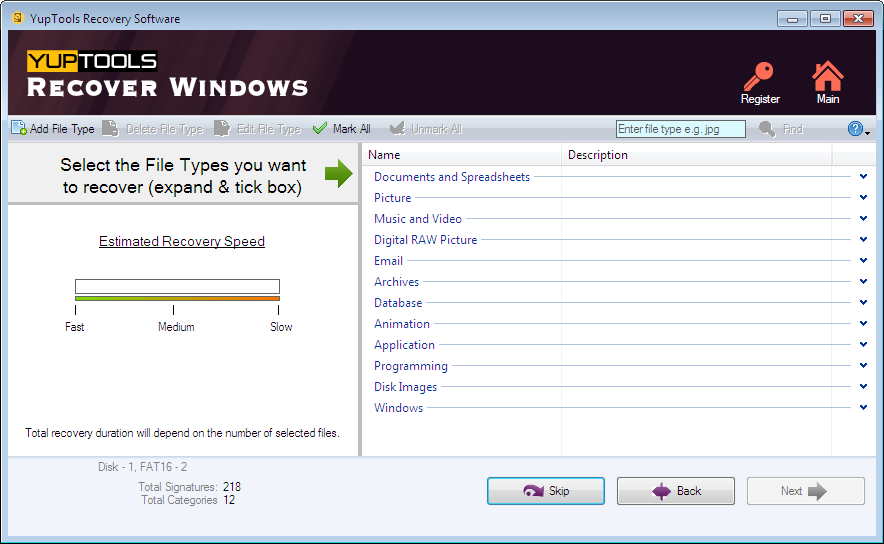The image size is (884, 544).
Task: Expand Disk Images category chevron
Action: [x=863, y=386]
